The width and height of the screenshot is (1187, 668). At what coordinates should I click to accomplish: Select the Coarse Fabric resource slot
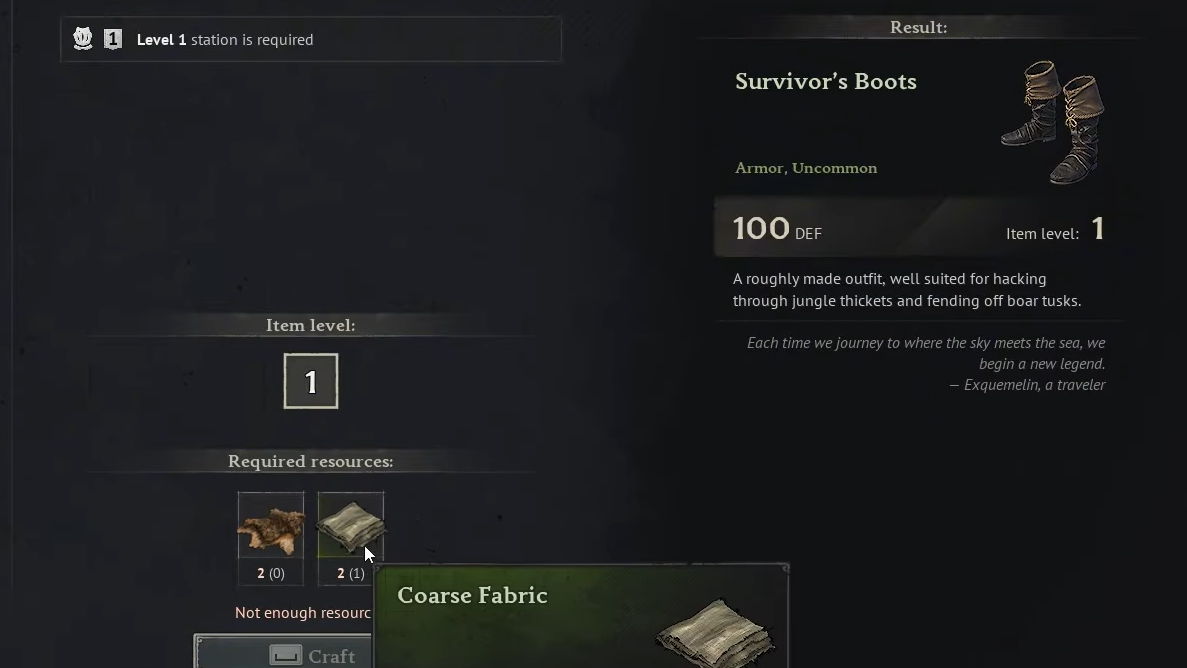coord(350,526)
